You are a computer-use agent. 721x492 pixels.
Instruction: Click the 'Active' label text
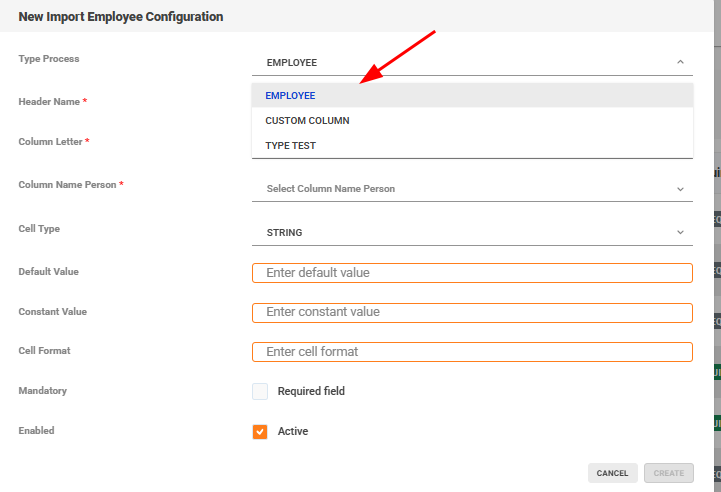click(293, 431)
